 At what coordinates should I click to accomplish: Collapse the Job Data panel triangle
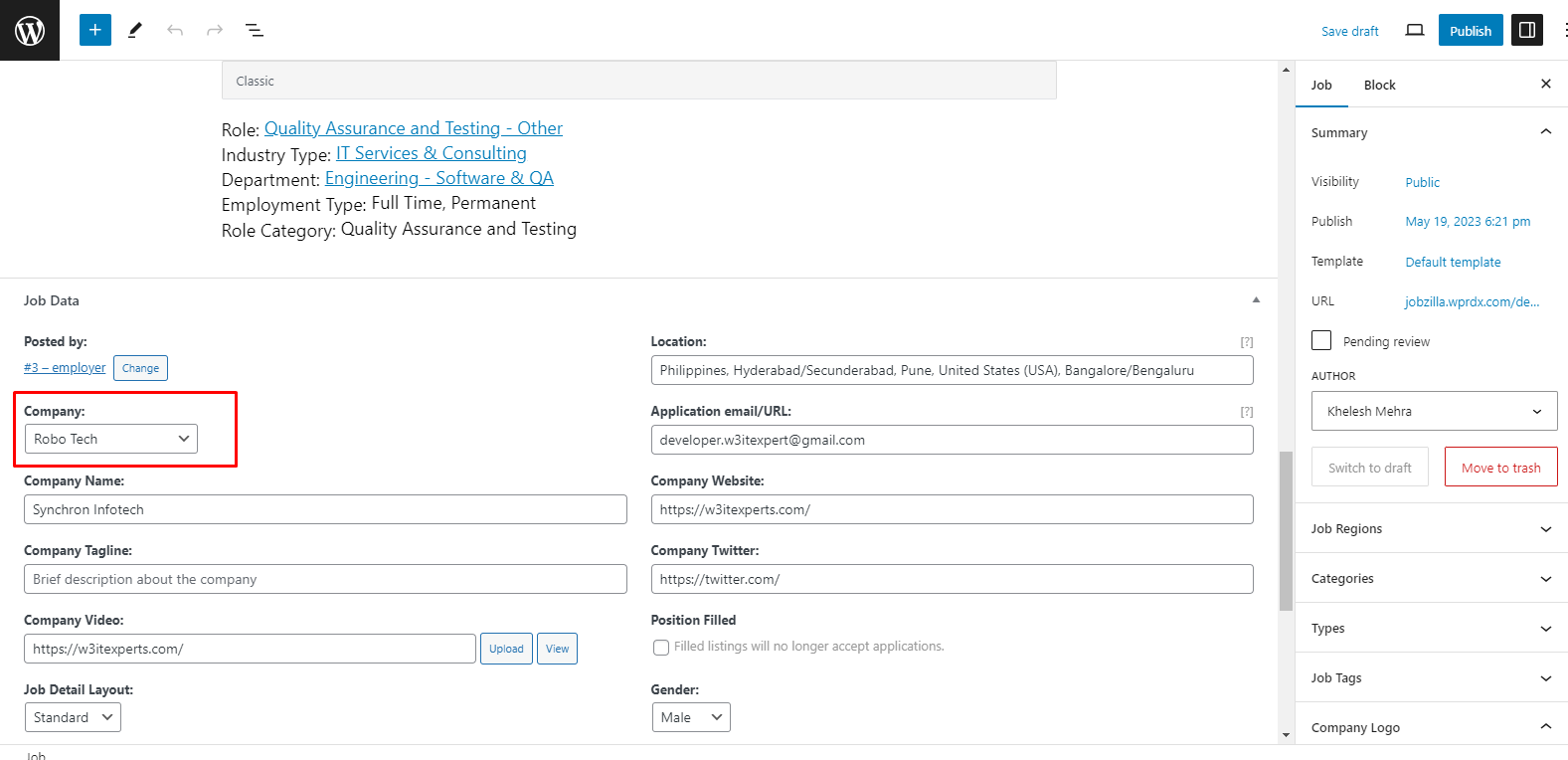[1256, 299]
